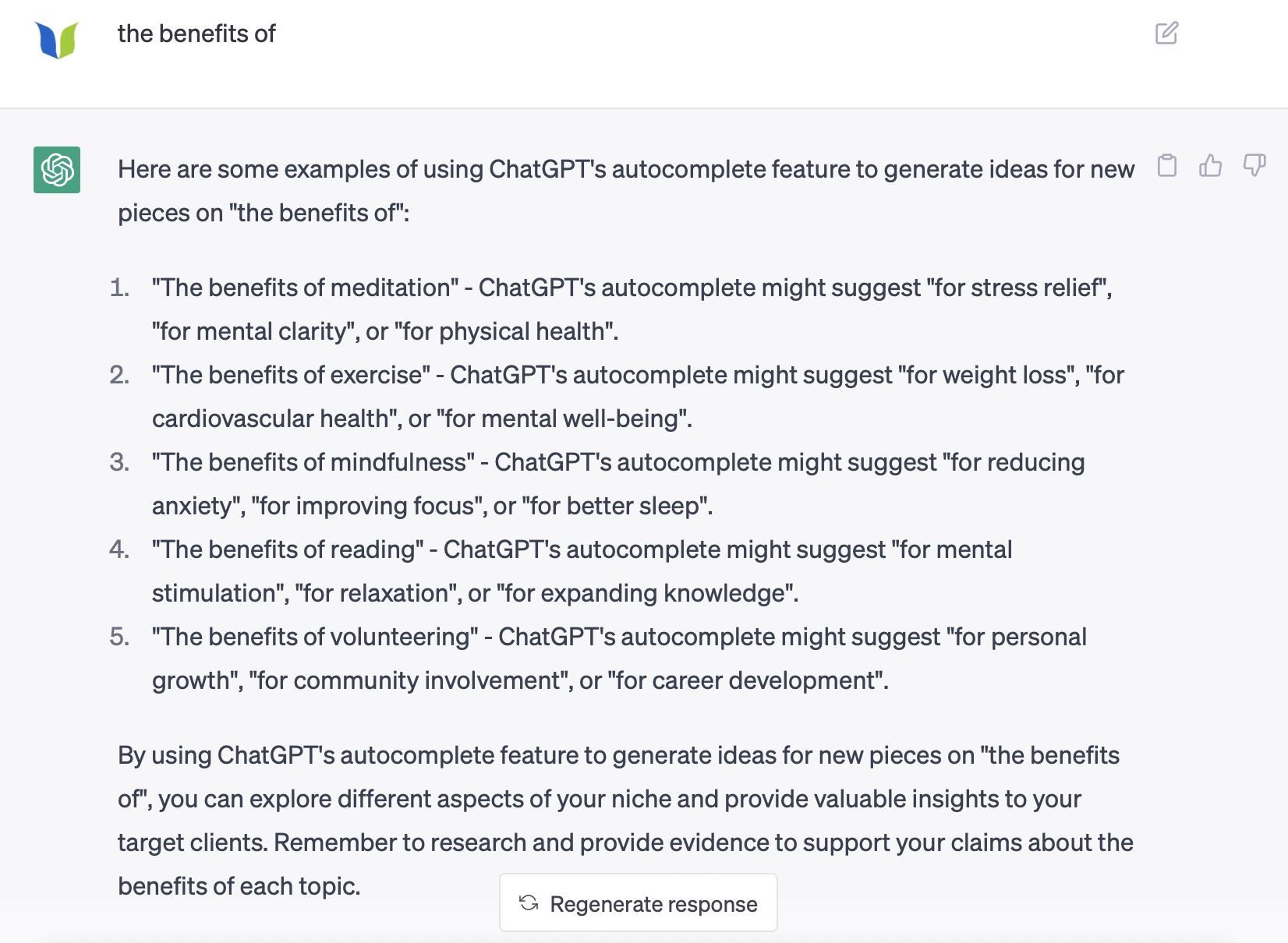Copy the response with the clipboard icon

coord(1167,165)
